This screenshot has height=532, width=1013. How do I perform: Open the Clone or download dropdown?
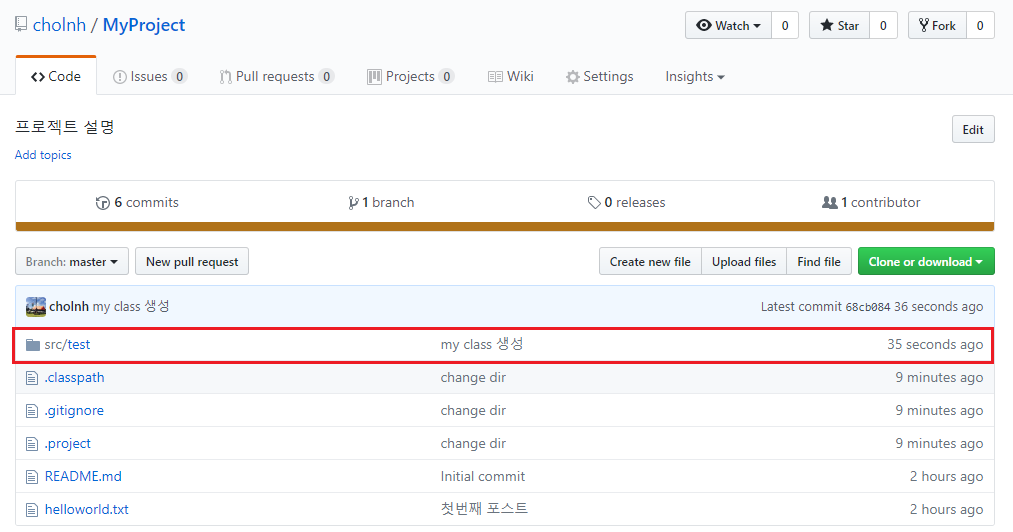point(926,262)
